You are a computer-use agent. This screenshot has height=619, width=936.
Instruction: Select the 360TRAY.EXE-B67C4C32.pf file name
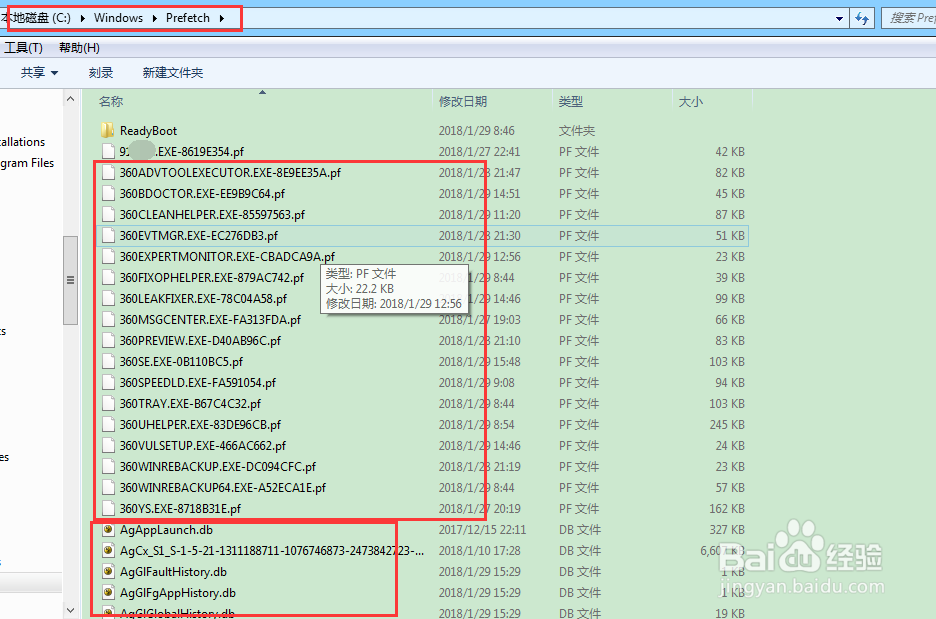[190, 404]
